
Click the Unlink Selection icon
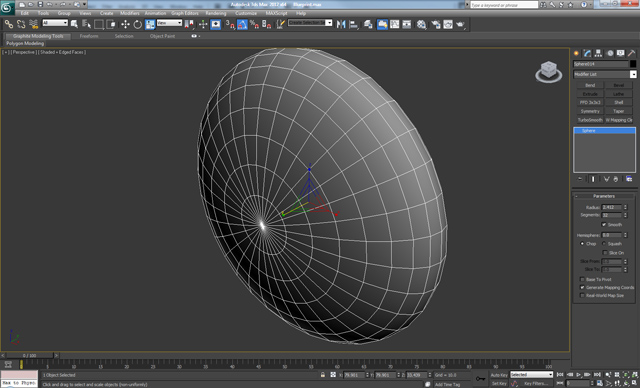coord(21,24)
